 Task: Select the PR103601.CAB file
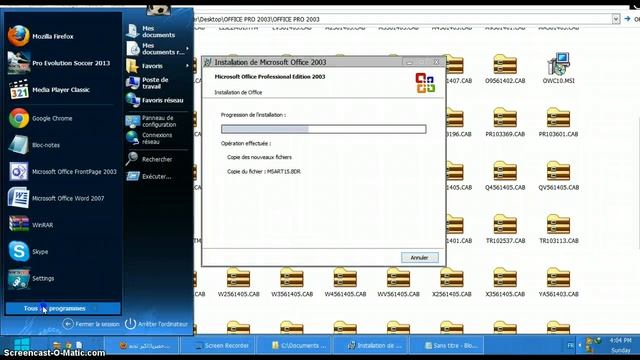point(558,122)
